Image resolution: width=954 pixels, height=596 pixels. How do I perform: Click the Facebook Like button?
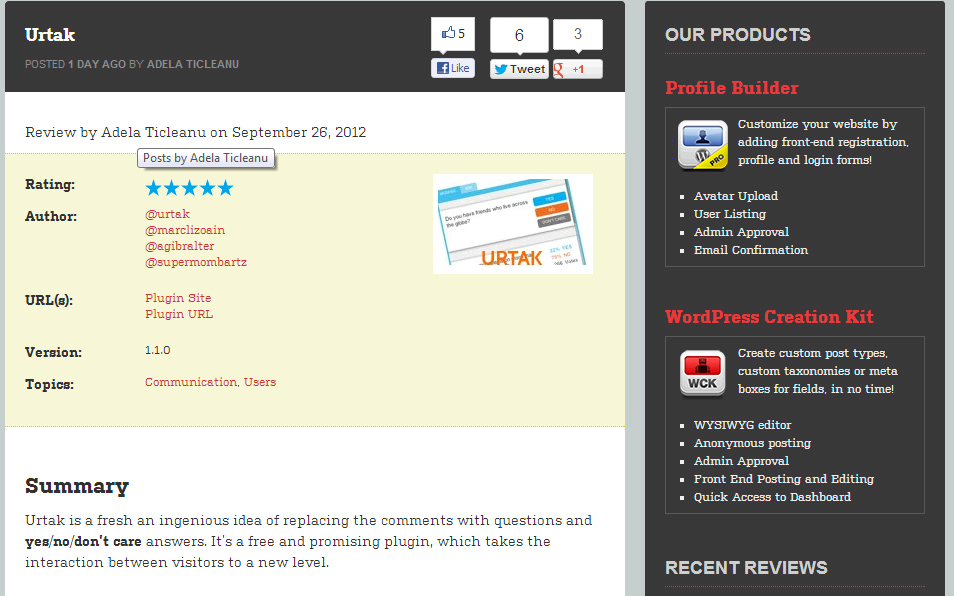pyautogui.click(x=453, y=68)
